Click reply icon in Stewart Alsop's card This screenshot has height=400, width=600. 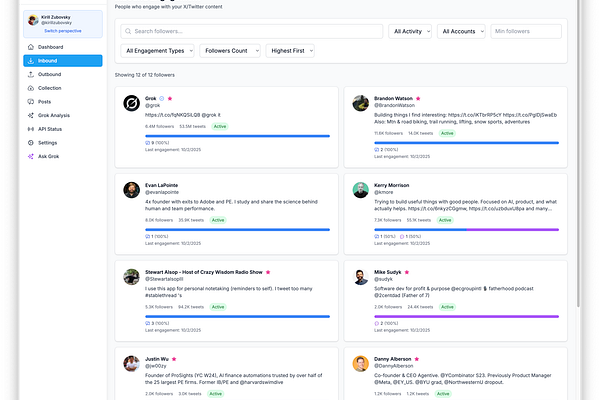[x=147, y=323]
